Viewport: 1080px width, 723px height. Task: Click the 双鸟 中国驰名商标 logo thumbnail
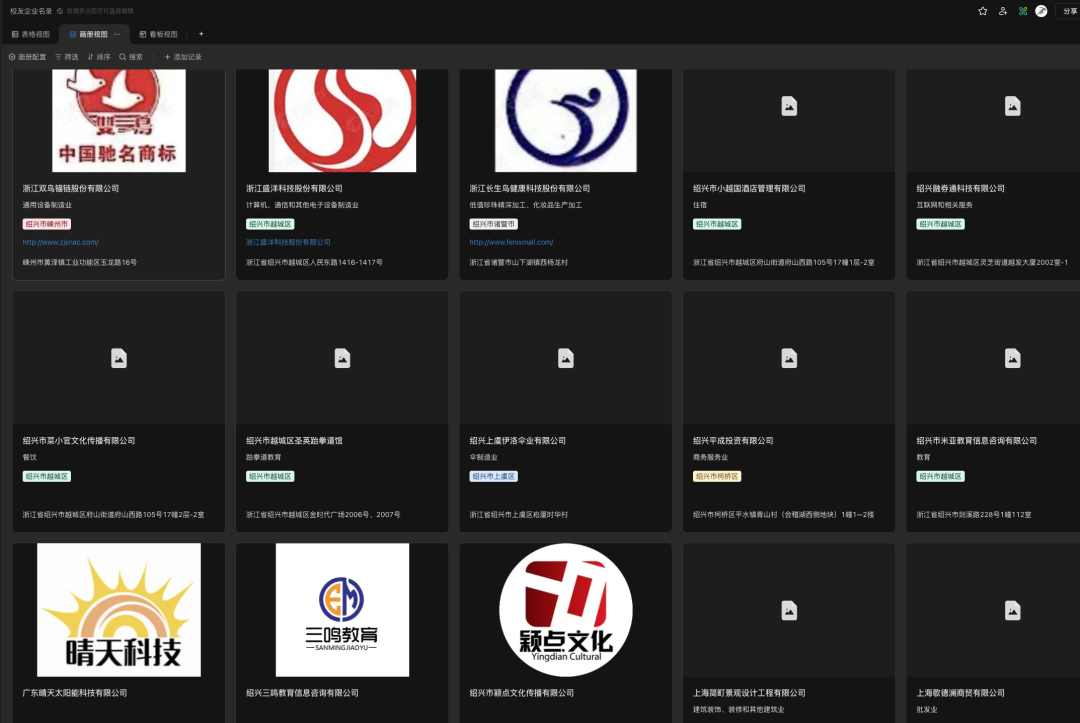(119, 120)
